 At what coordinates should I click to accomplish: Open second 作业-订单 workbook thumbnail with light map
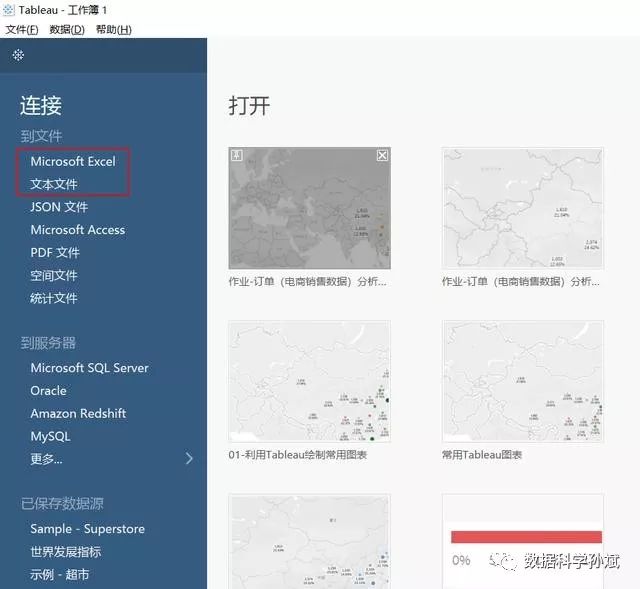[523, 208]
